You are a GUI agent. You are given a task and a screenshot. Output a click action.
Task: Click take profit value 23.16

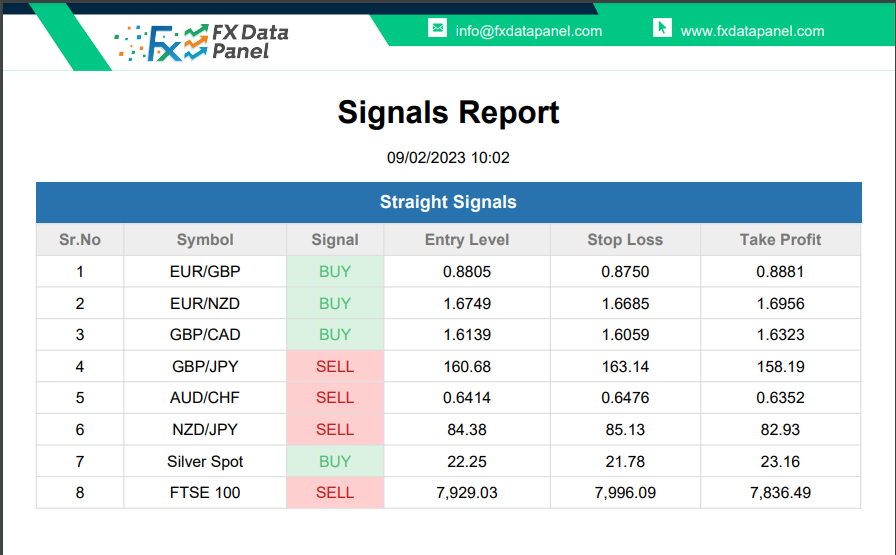coord(781,461)
